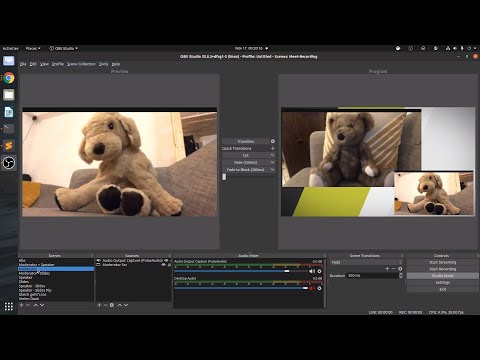480x360 pixels.
Task: Move the selected source down
Action: pos(126,305)
